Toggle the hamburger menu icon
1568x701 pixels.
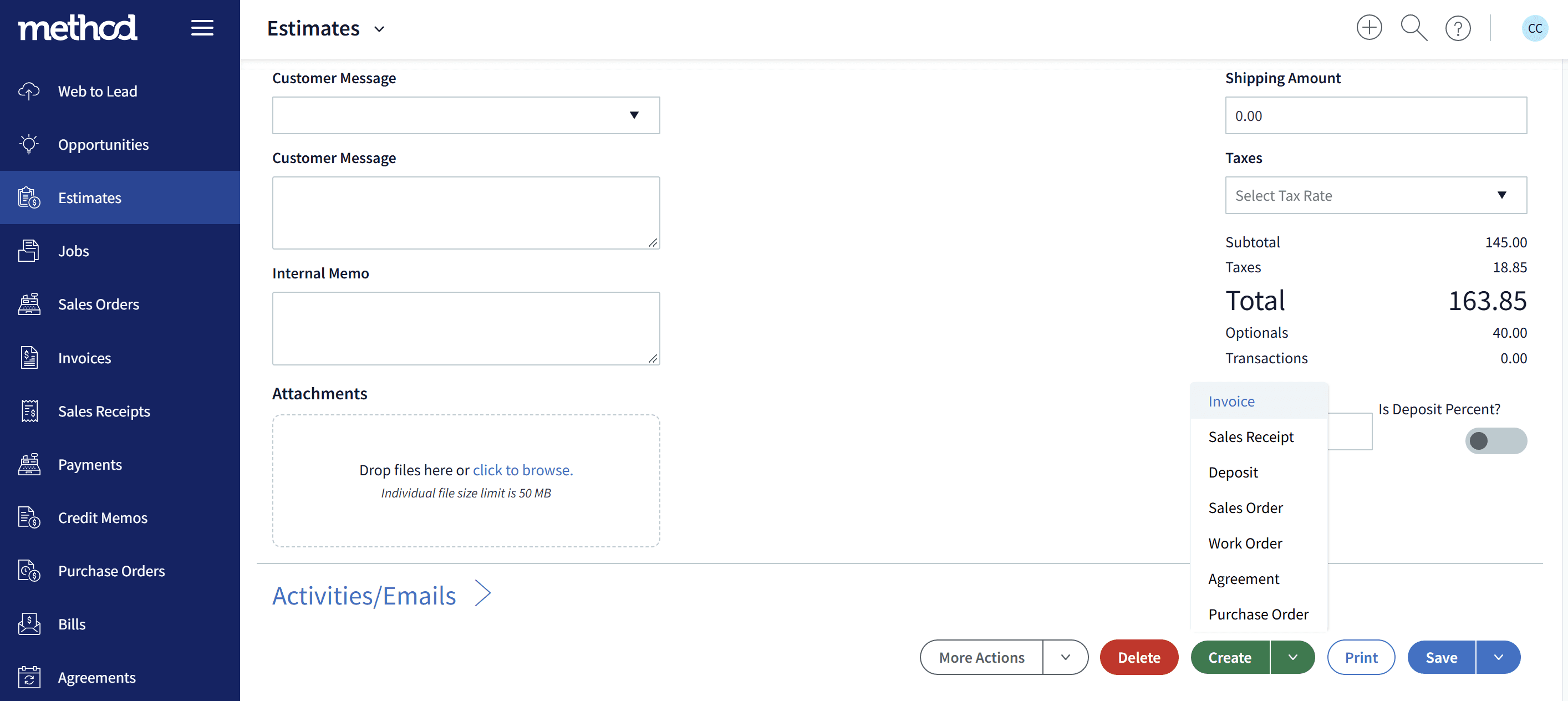tap(202, 28)
